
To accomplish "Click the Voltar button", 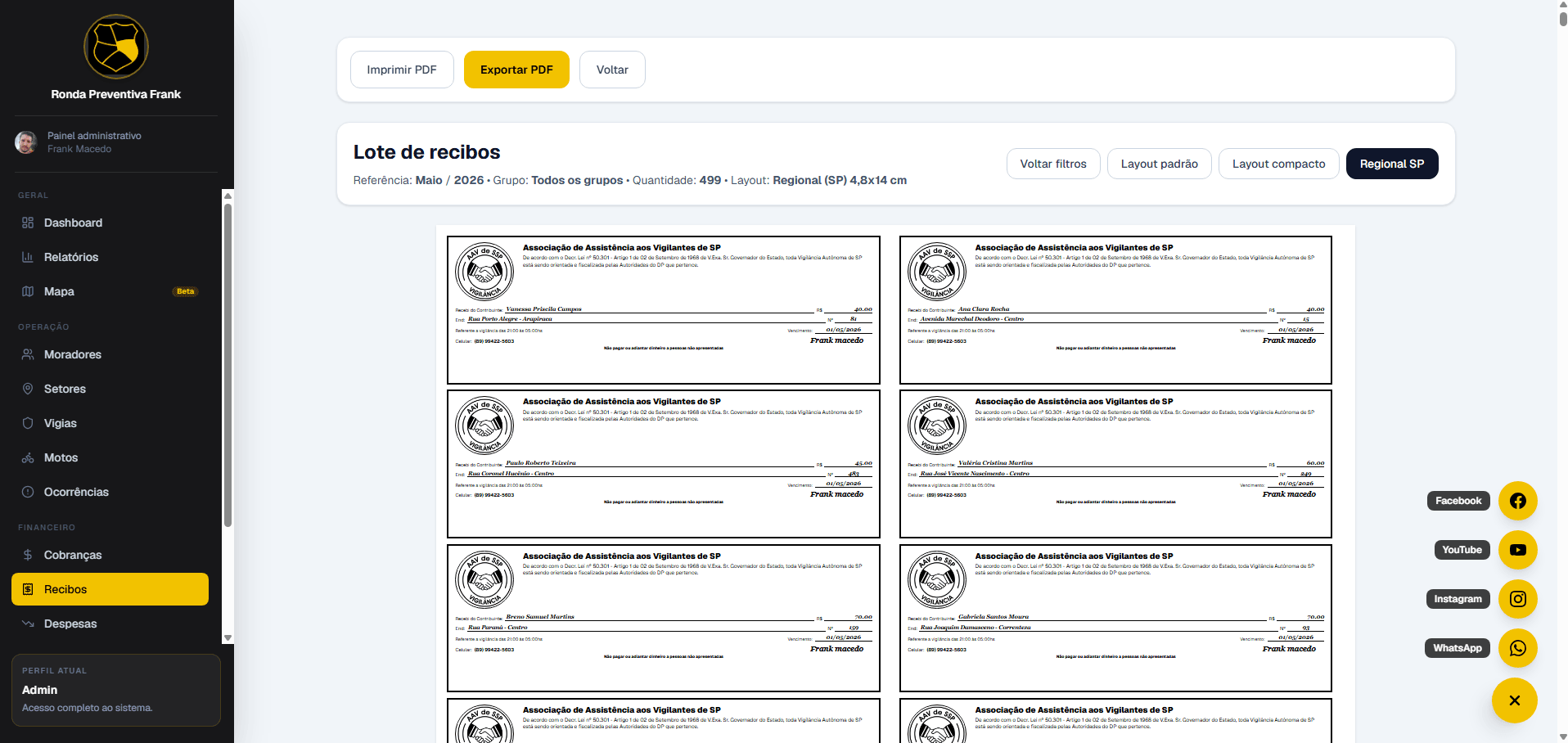I will point(612,70).
